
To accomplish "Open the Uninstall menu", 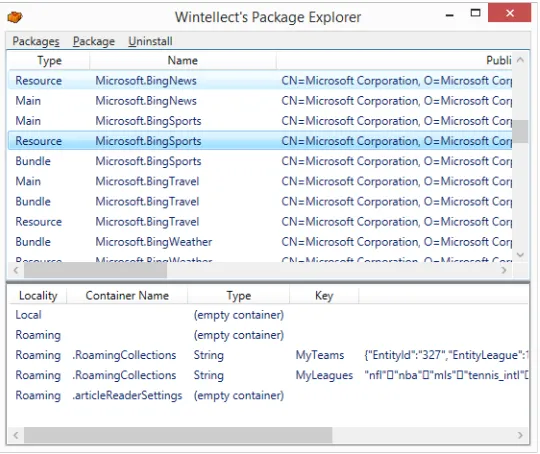I will click(150, 41).
